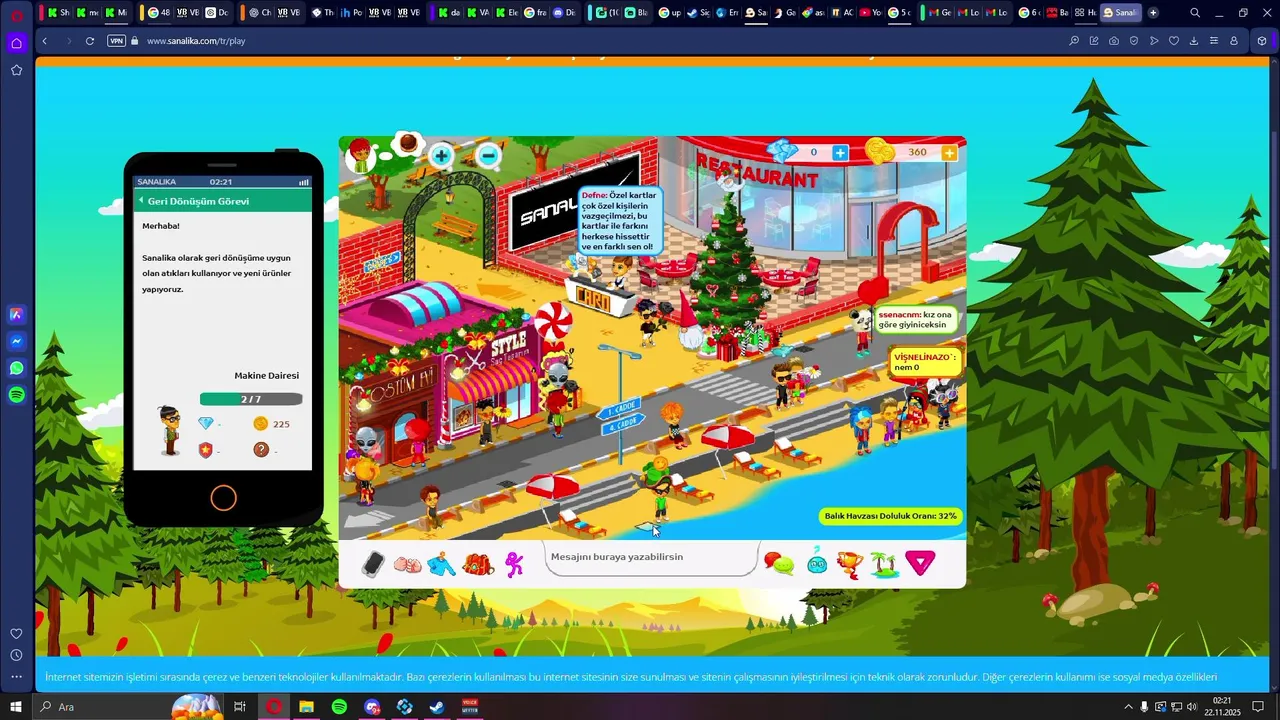1280x720 pixels.
Task: Type in the 'Mesajını buraya yazabilirsin' field
Action: (x=652, y=558)
